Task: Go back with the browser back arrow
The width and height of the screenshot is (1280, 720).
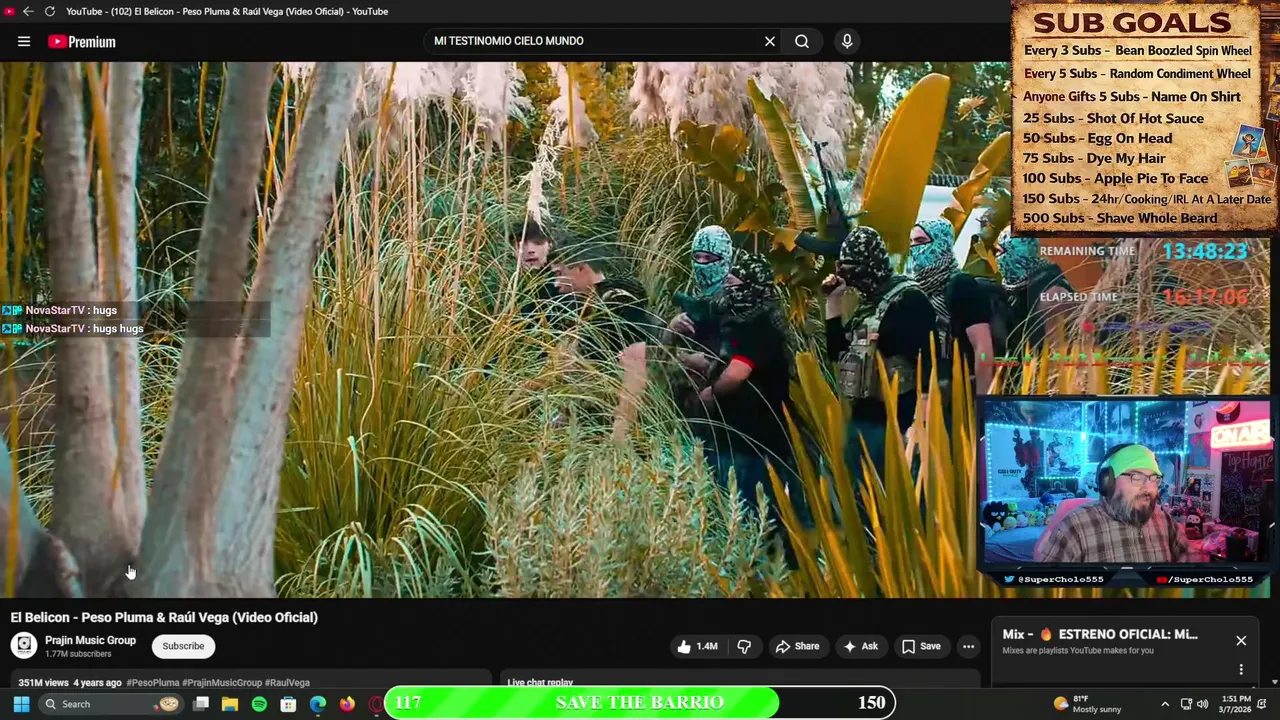Action: pos(28,11)
